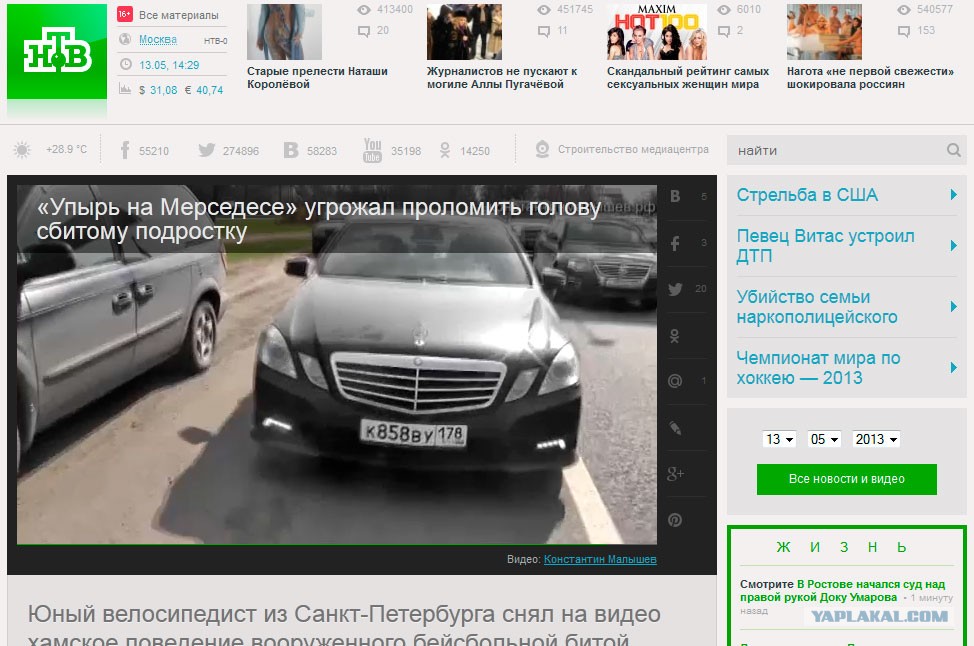
Task: Open the day dropdown showing 13
Action: [x=779, y=439]
